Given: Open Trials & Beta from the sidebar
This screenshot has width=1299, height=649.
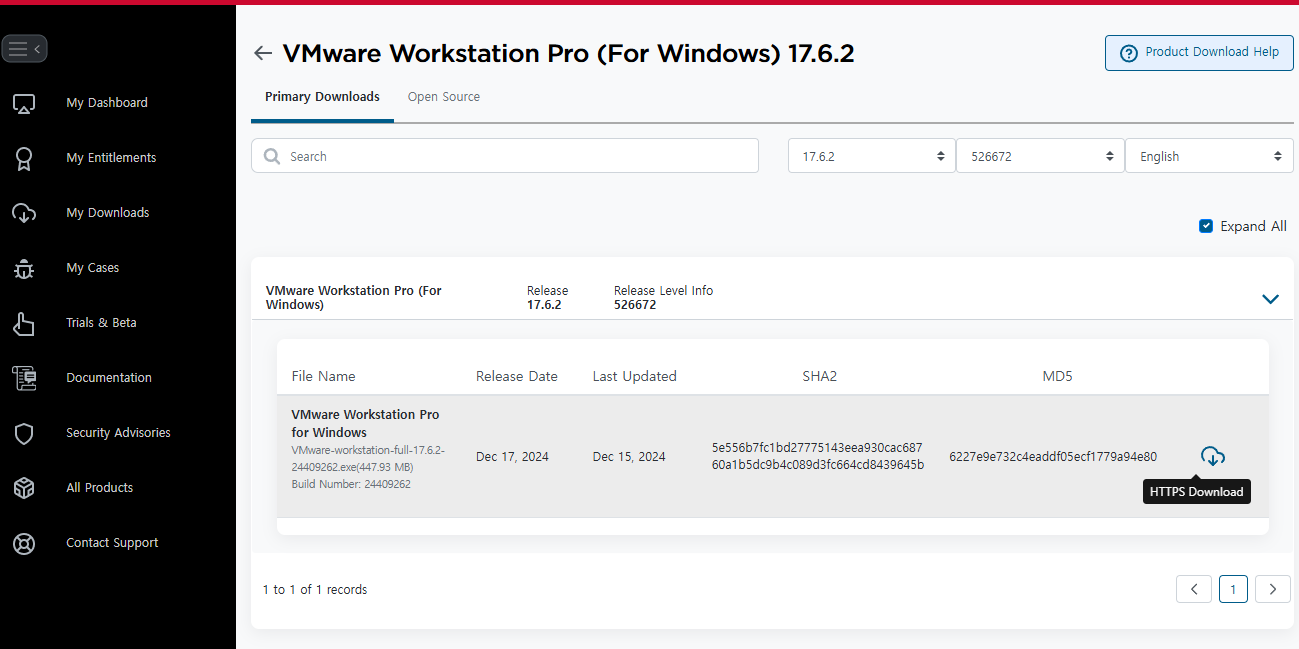Looking at the screenshot, I should (101, 323).
